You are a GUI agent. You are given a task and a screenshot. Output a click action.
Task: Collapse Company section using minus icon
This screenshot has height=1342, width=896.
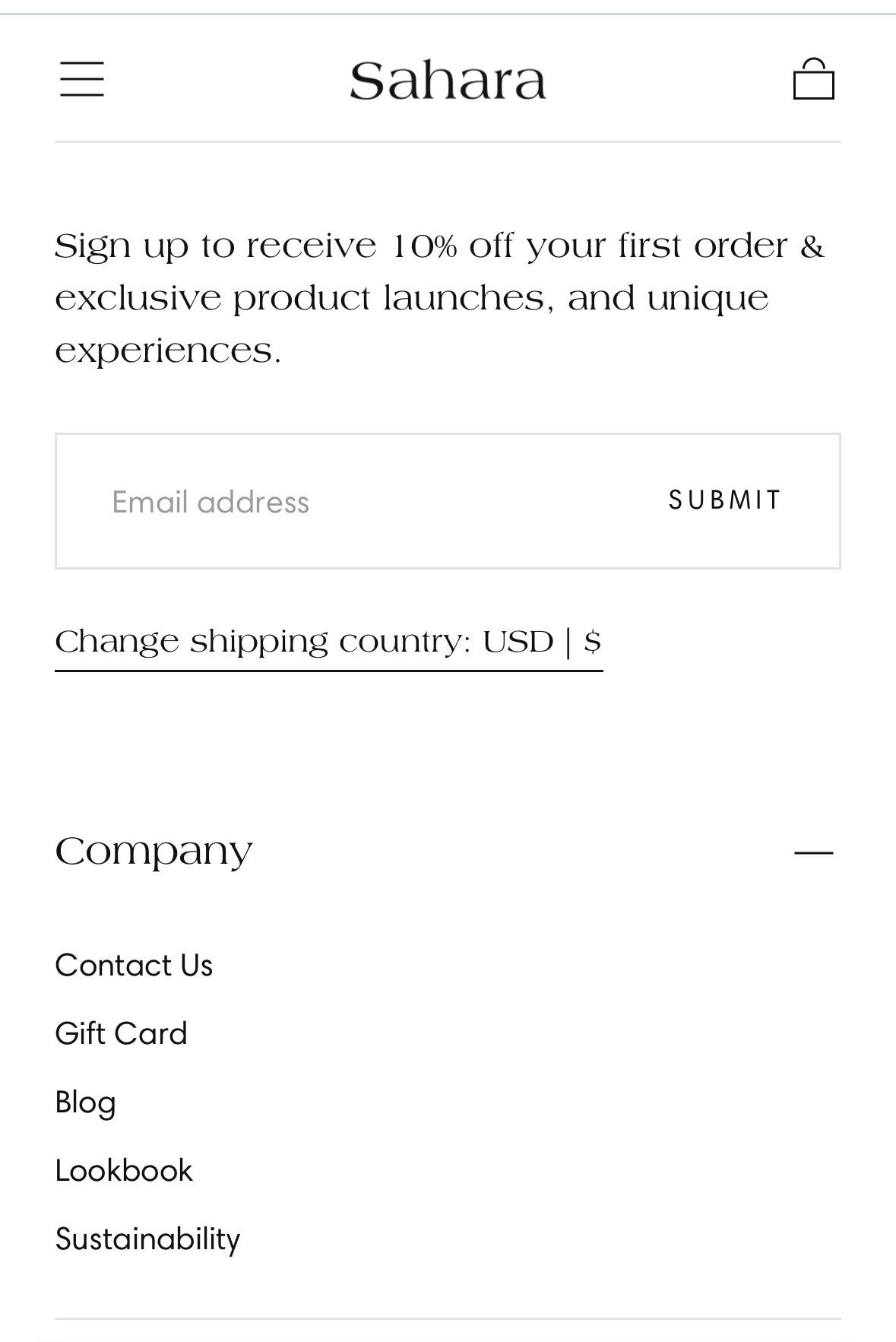pos(813,852)
